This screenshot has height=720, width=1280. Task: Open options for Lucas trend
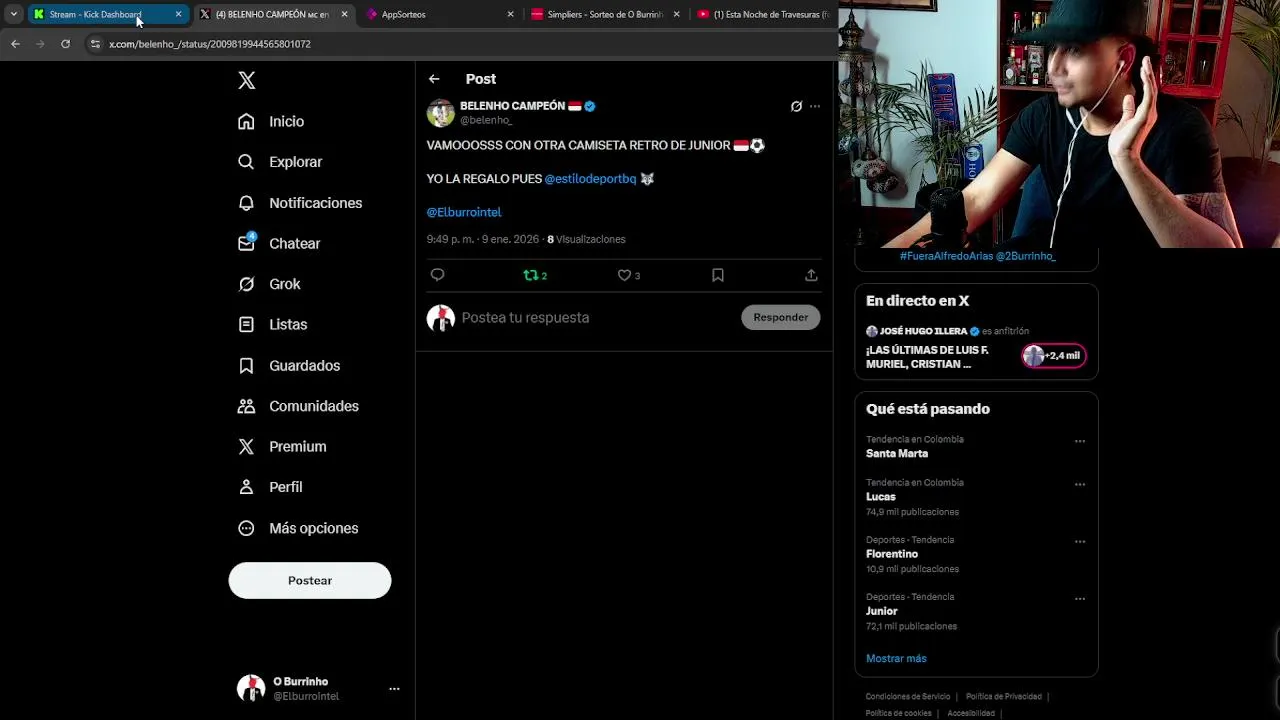click(x=1080, y=484)
